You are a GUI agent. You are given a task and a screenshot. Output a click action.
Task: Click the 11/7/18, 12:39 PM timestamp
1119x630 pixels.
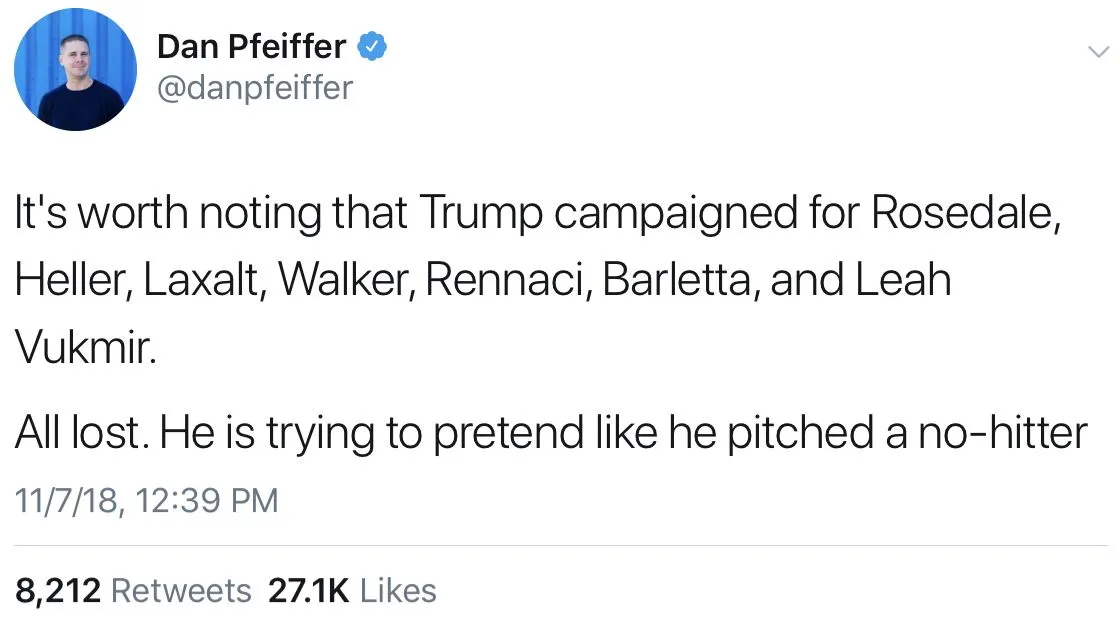(147, 499)
